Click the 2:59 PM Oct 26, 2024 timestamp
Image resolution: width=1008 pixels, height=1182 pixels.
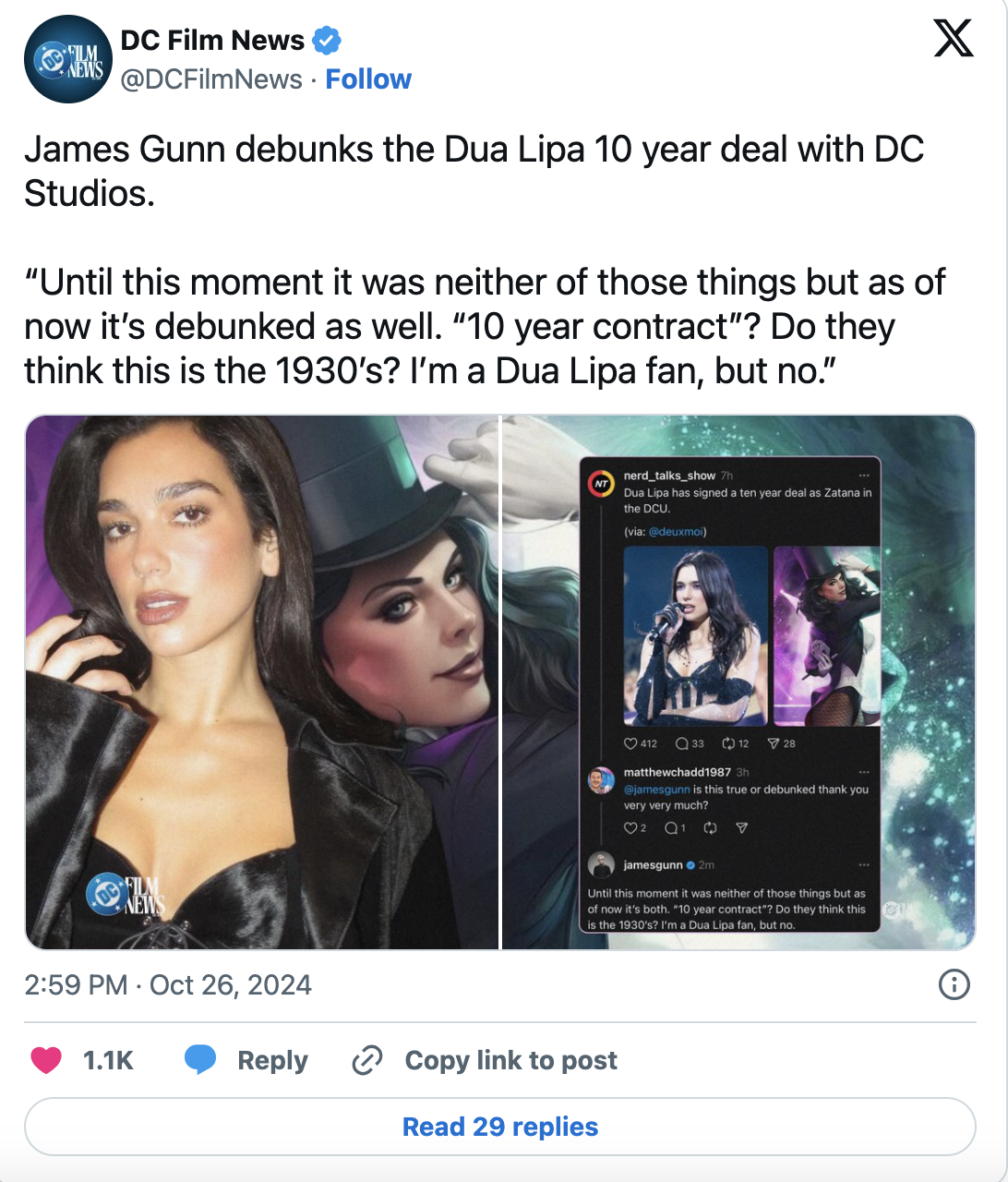click(168, 985)
